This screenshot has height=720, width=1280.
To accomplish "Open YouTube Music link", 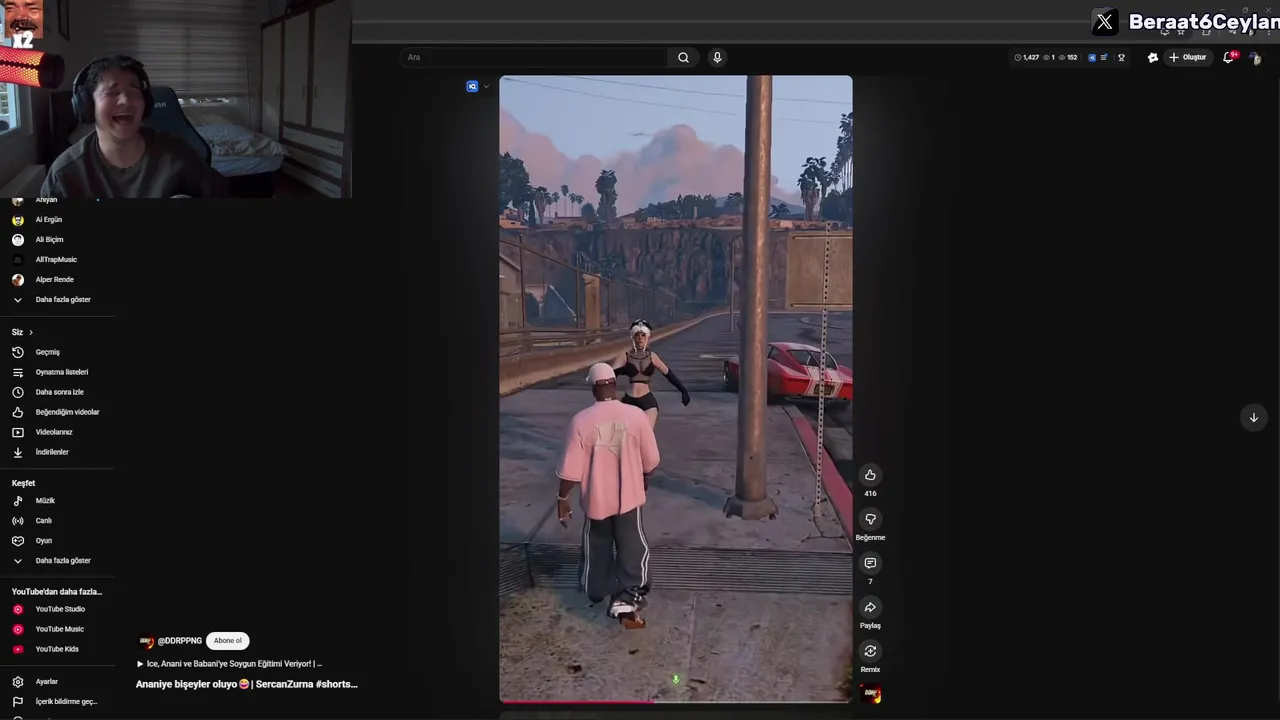I will click(x=58, y=629).
